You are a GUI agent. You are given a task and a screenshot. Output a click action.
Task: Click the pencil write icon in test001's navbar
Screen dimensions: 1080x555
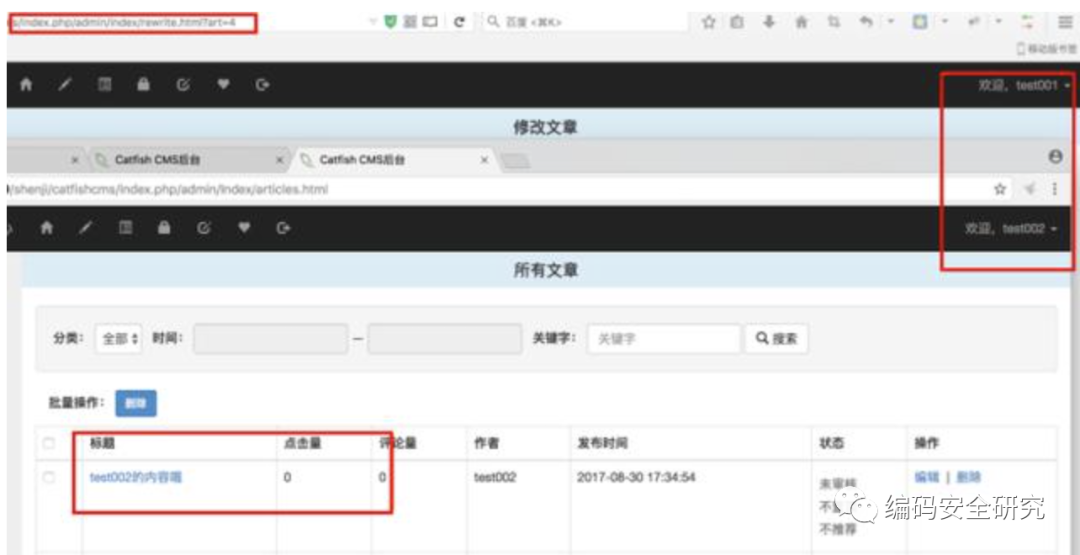(65, 85)
